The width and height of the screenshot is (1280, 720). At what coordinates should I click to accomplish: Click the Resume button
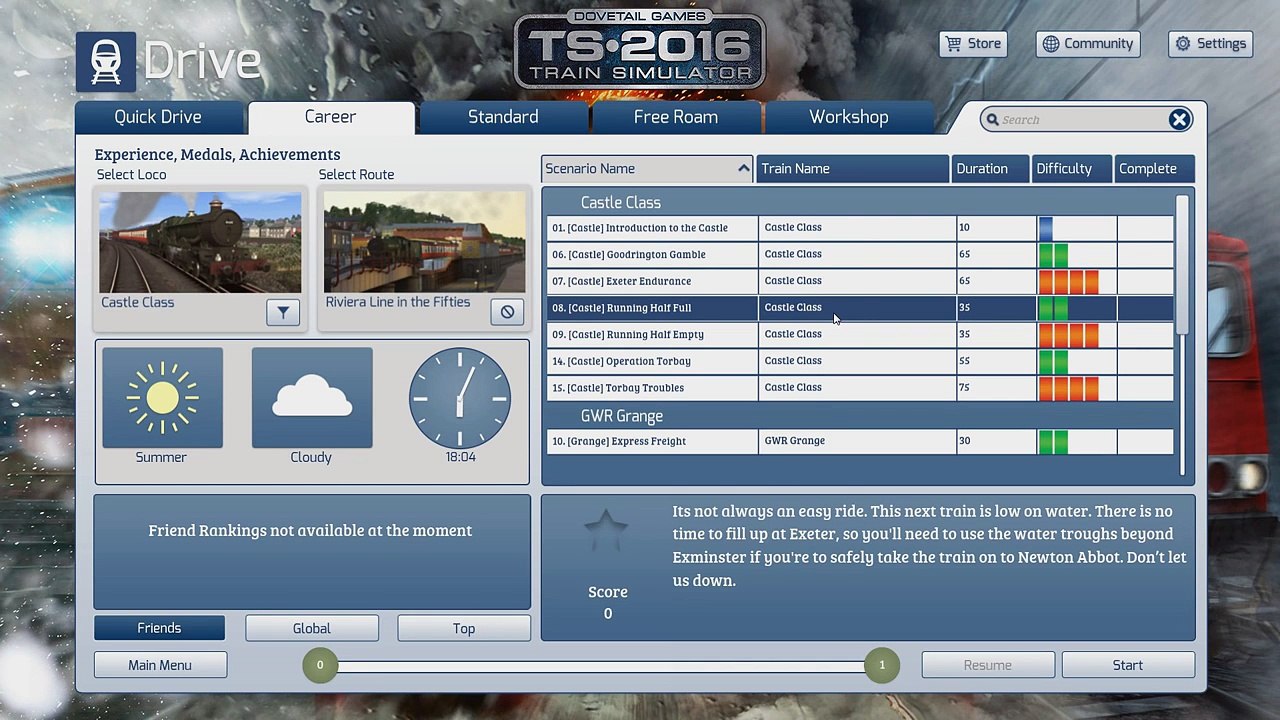(988, 665)
